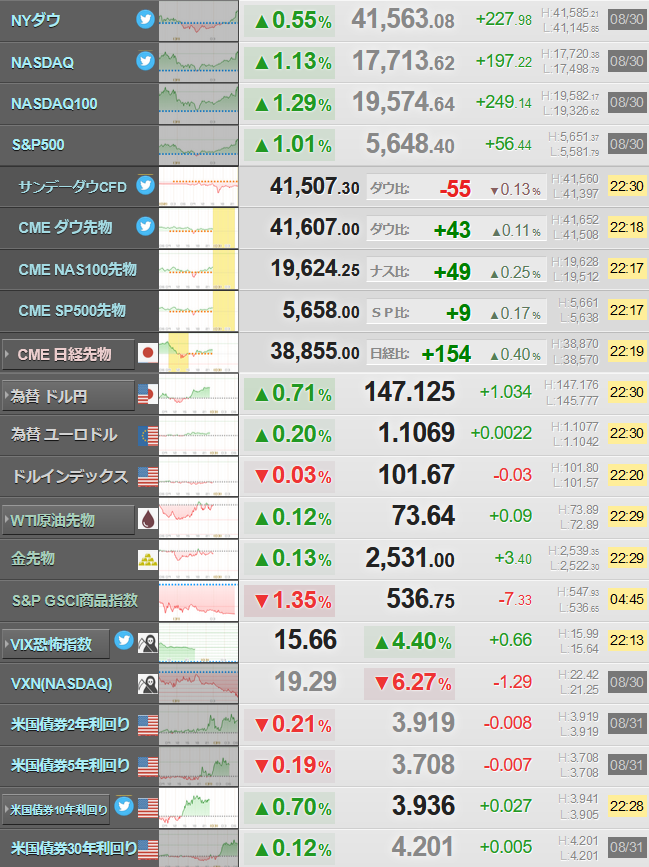Click the -55 ダウ比 value
This screenshot has width=649, height=867.
click(456, 189)
